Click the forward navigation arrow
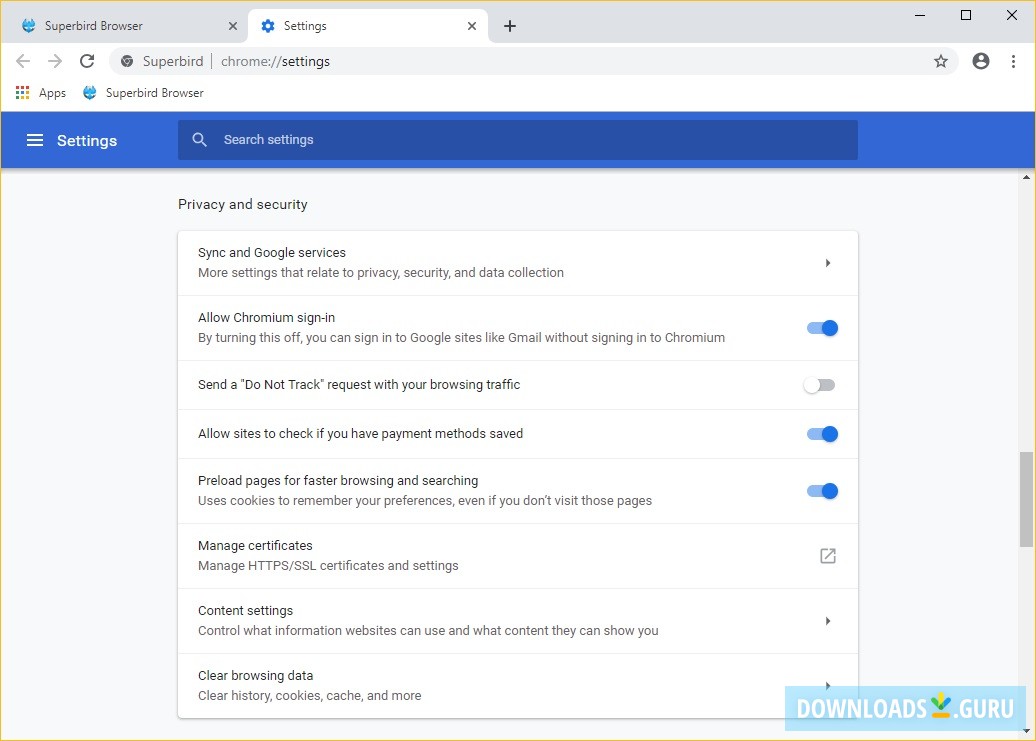The image size is (1036, 741). click(x=55, y=61)
